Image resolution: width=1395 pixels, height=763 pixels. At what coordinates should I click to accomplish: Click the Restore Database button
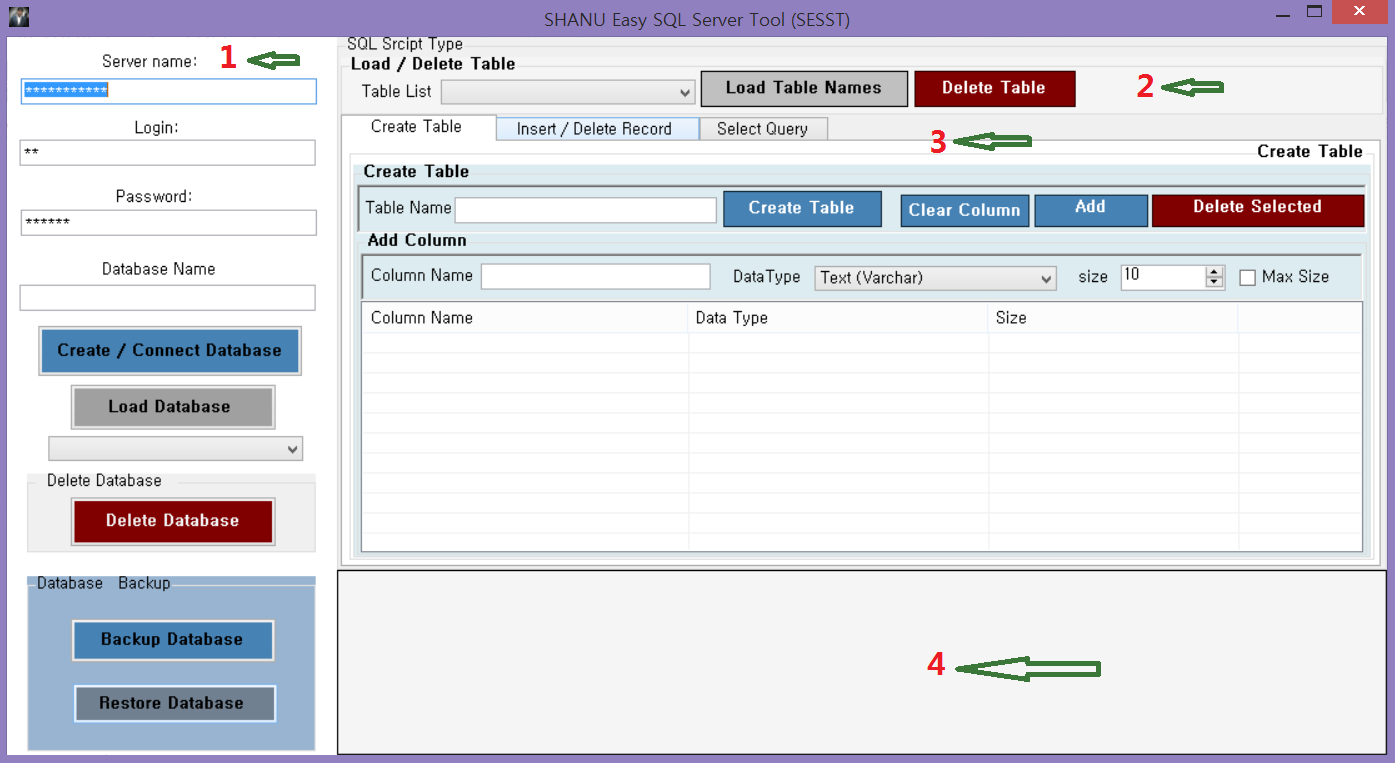tap(175, 703)
